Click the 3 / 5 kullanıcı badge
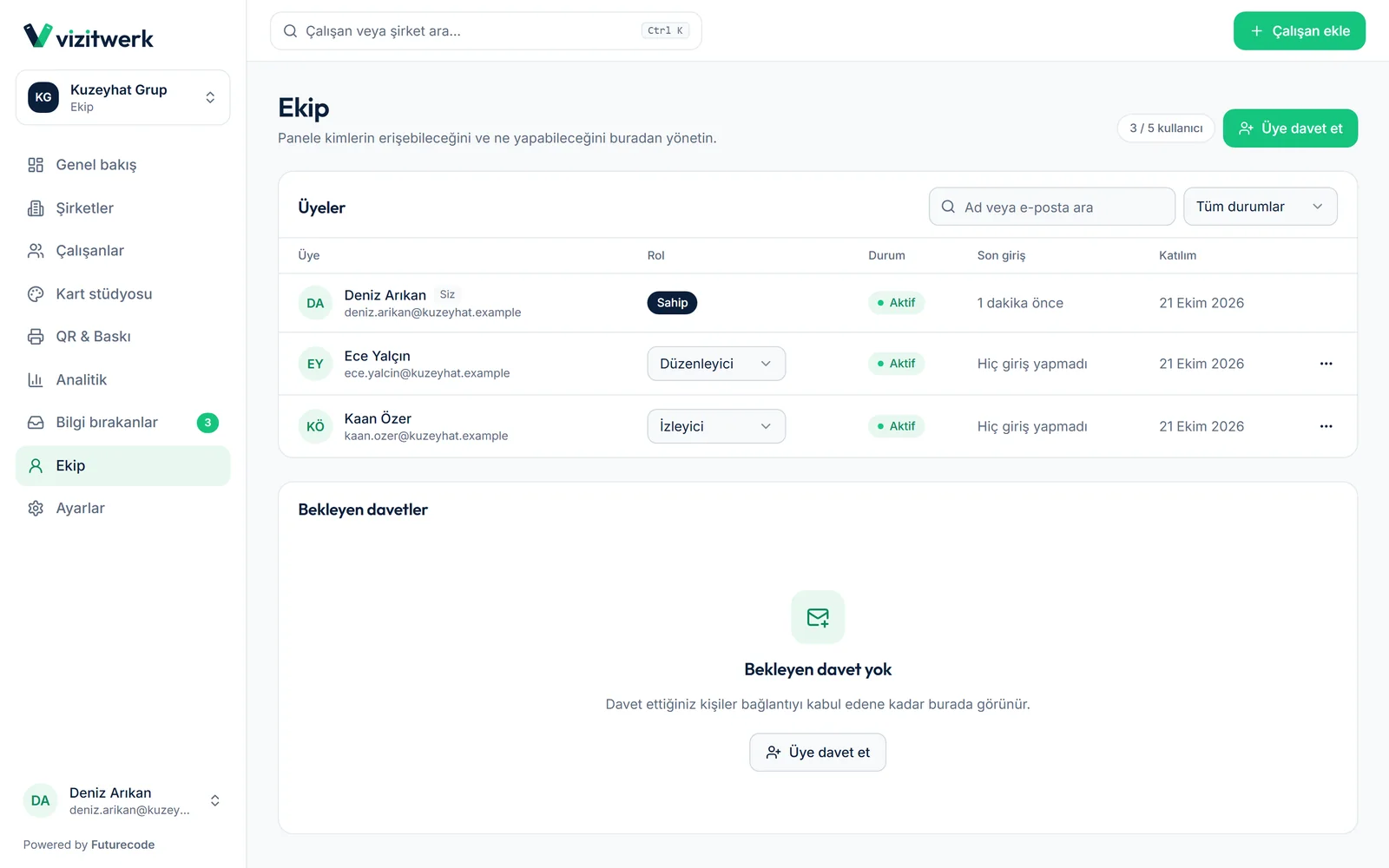The width and height of the screenshot is (1389, 868). click(x=1166, y=128)
